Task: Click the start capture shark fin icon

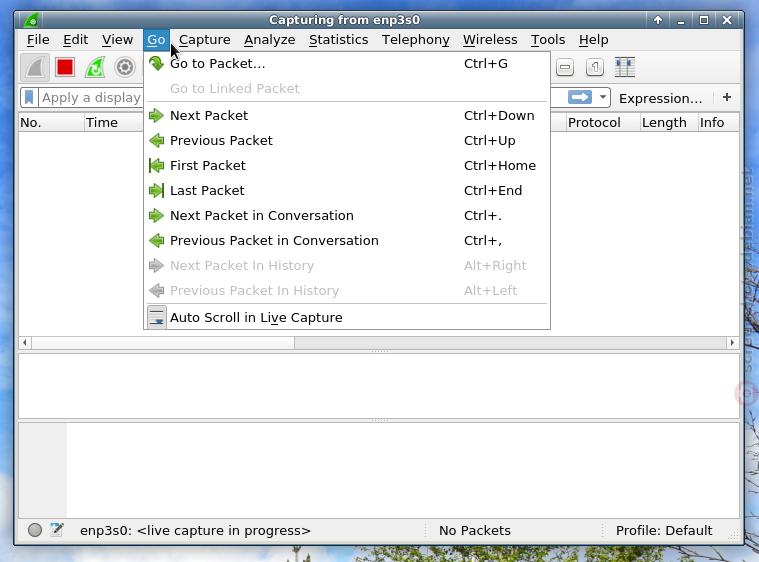Action: point(35,67)
